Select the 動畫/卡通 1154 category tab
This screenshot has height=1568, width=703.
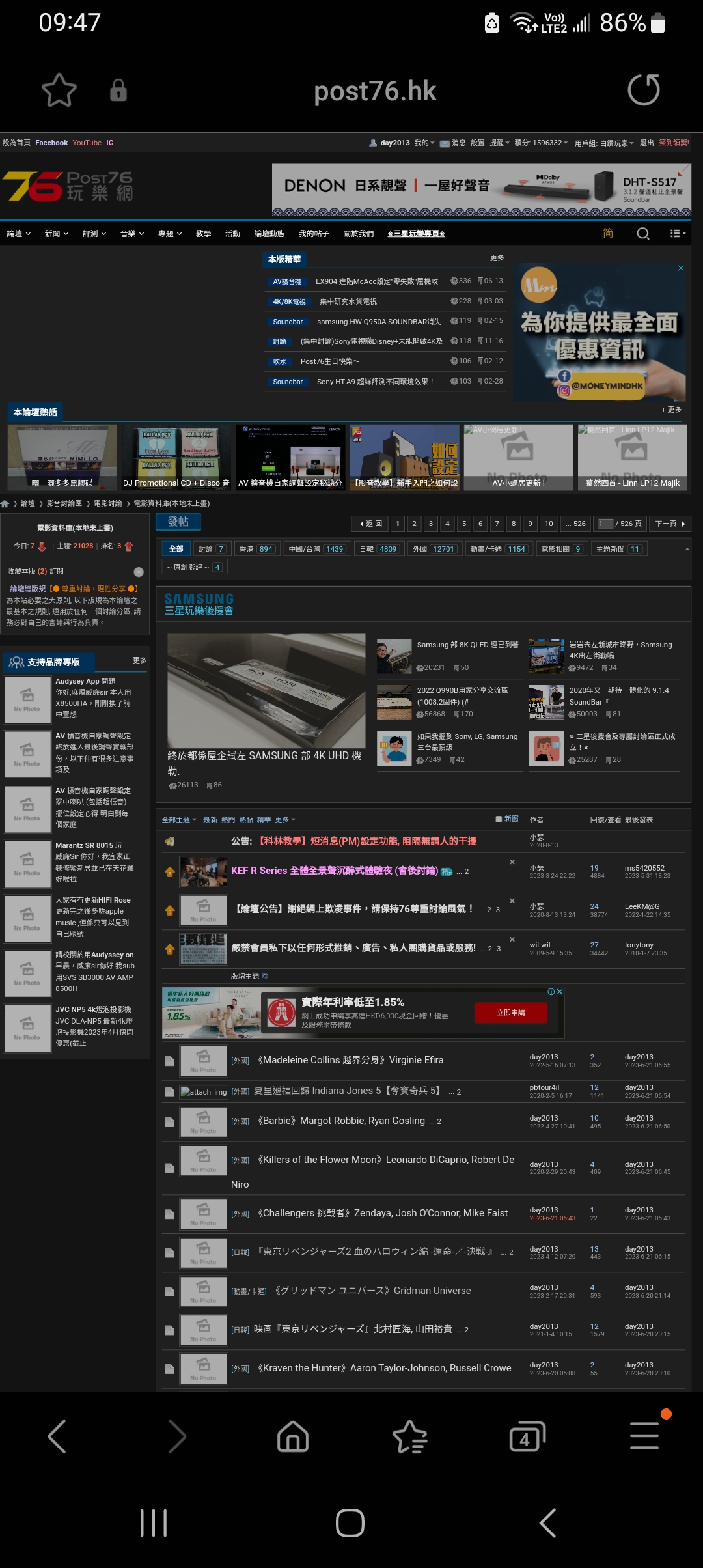coord(498,549)
